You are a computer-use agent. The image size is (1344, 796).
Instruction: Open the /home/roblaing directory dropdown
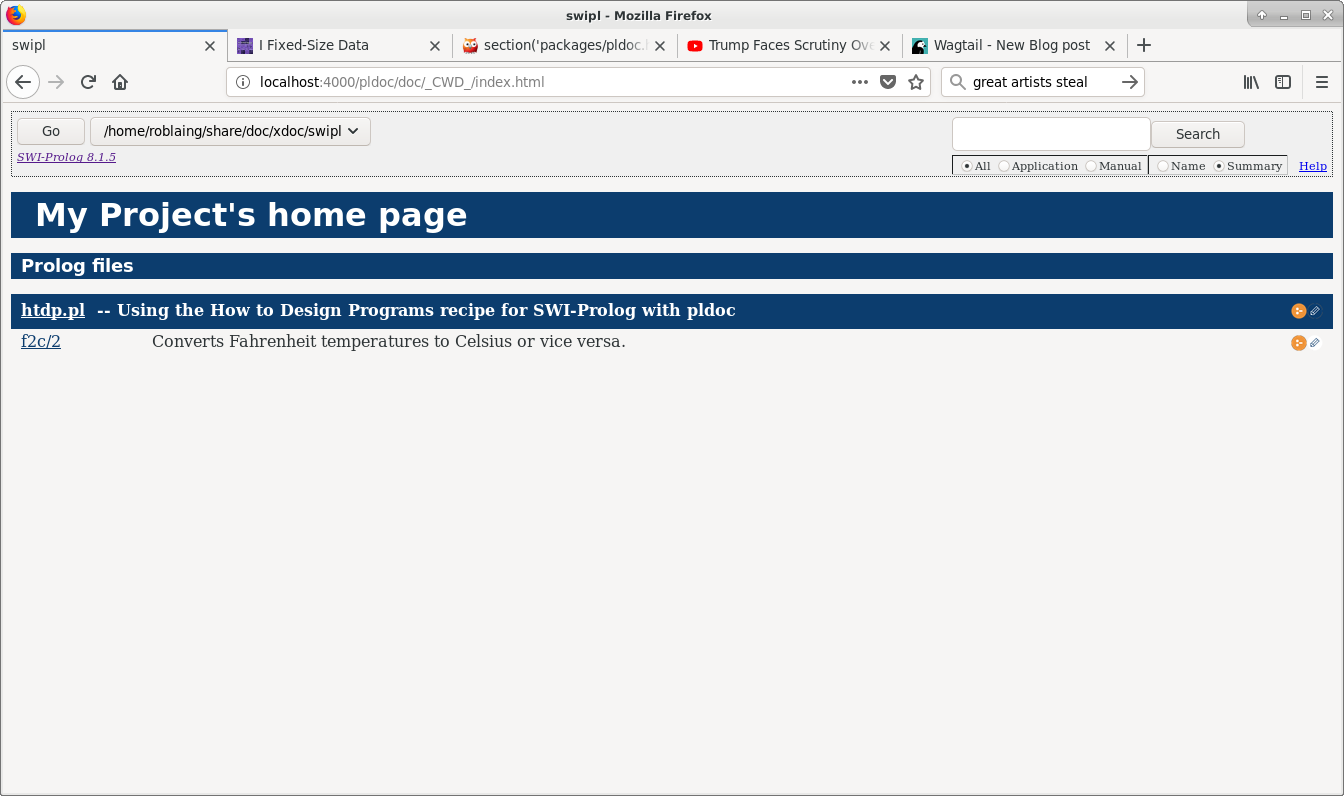230,131
